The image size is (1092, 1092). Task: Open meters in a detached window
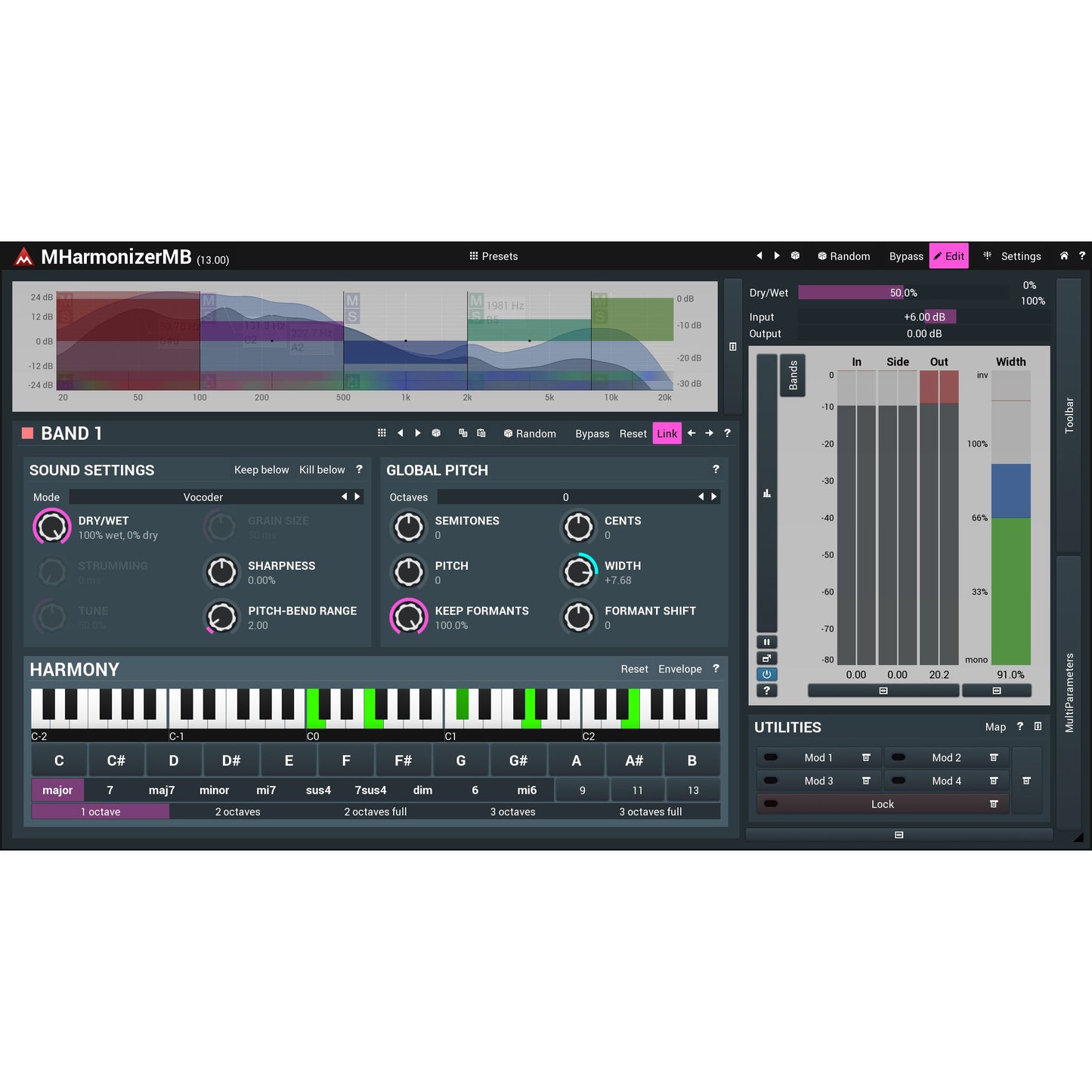coord(767,657)
